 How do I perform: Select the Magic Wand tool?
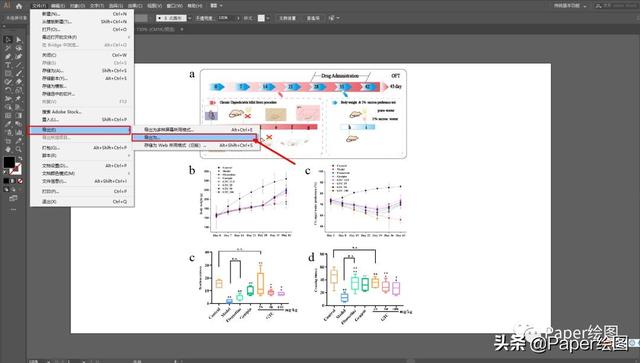click(x=8, y=48)
